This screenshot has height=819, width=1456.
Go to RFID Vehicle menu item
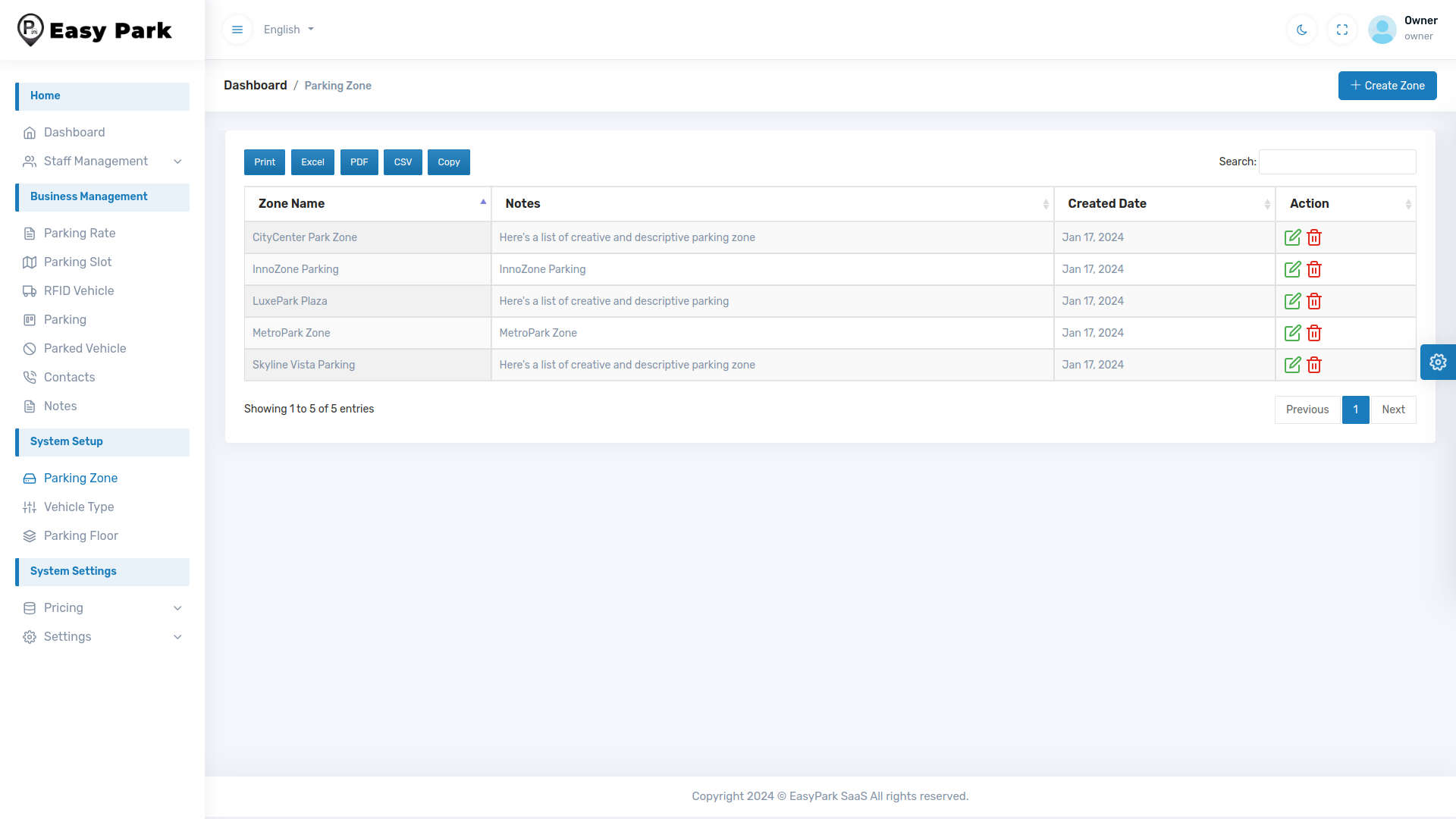pyautogui.click(x=79, y=290)
